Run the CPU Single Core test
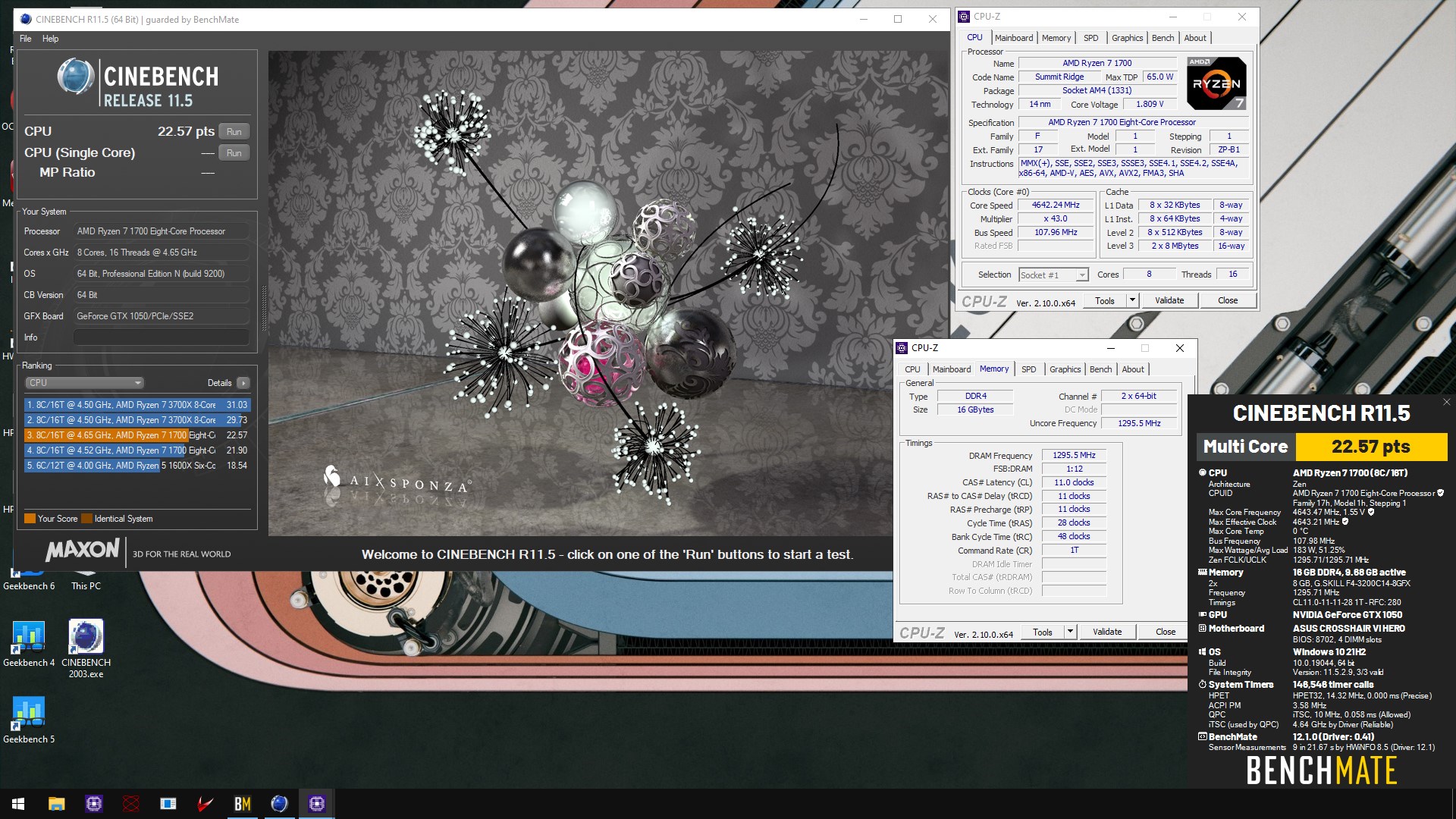The image size is (1456, 819). point(234,153)
